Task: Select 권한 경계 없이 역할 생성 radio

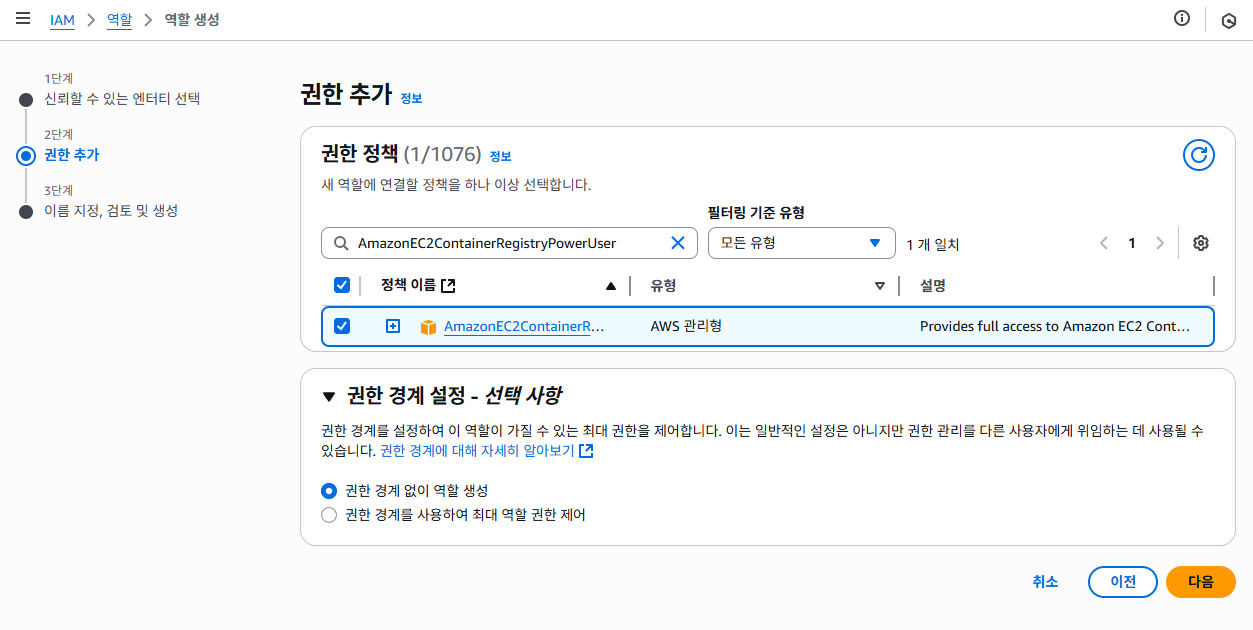Action: [x=329, y=491]
